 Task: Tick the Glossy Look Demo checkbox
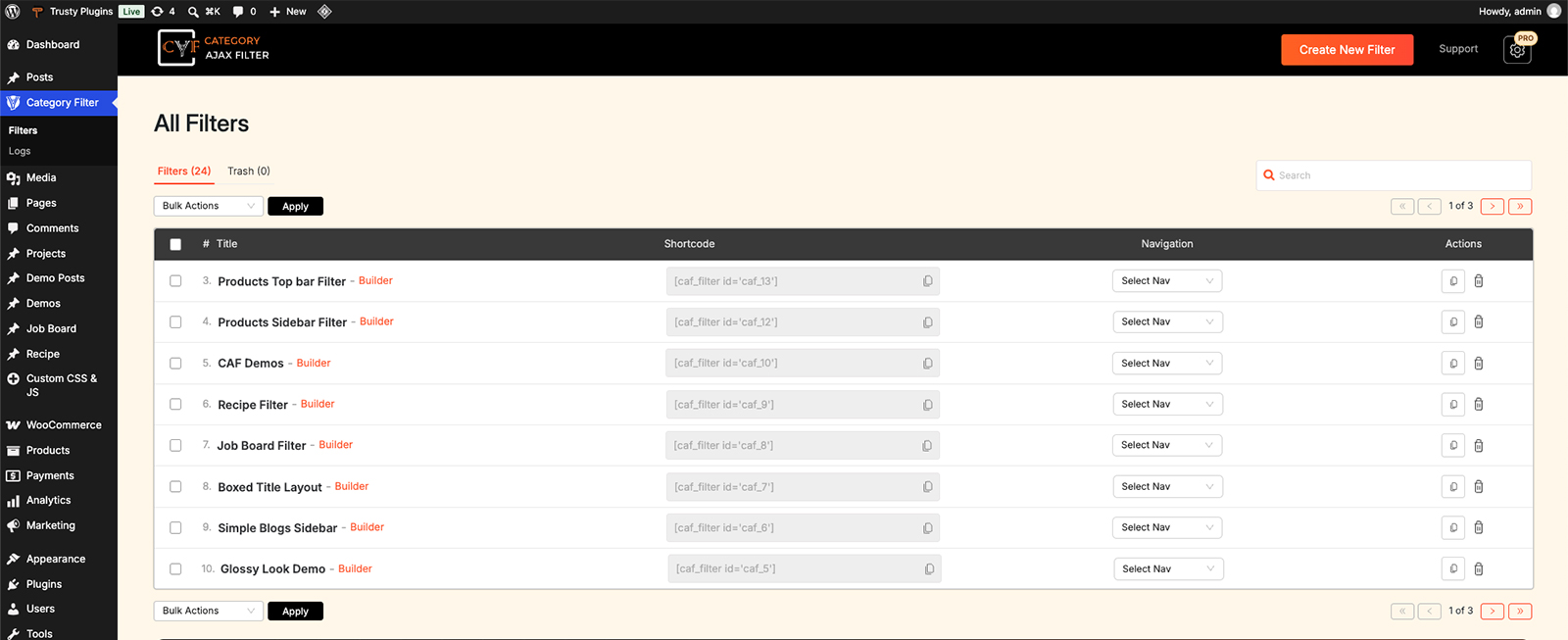tap(175, 569)
